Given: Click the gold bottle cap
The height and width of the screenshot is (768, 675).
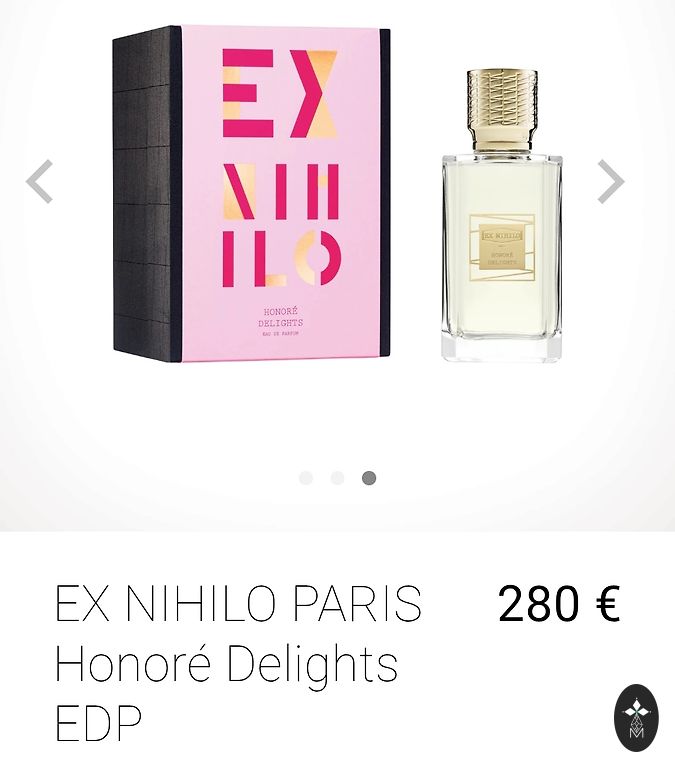Looking at the screenshot, I should click(502, 110).
